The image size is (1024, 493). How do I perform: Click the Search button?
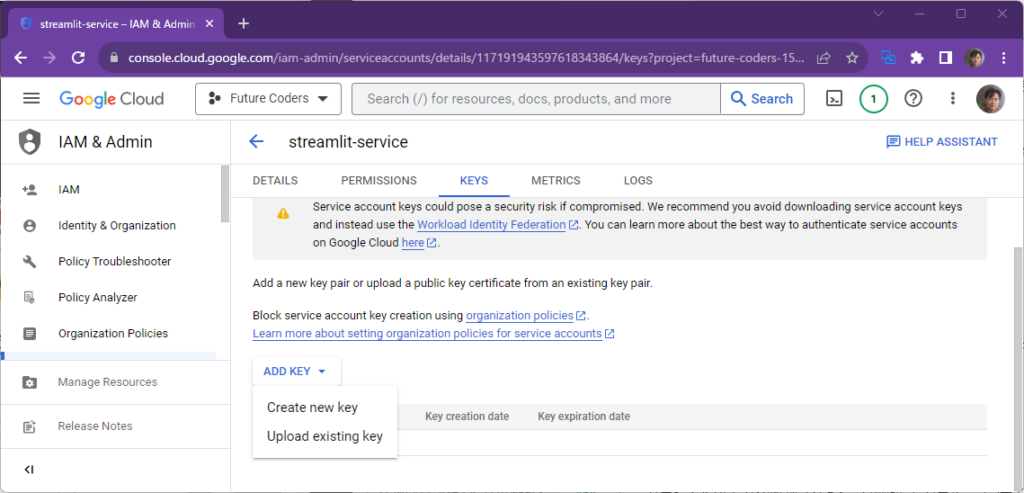pos(762,99)
